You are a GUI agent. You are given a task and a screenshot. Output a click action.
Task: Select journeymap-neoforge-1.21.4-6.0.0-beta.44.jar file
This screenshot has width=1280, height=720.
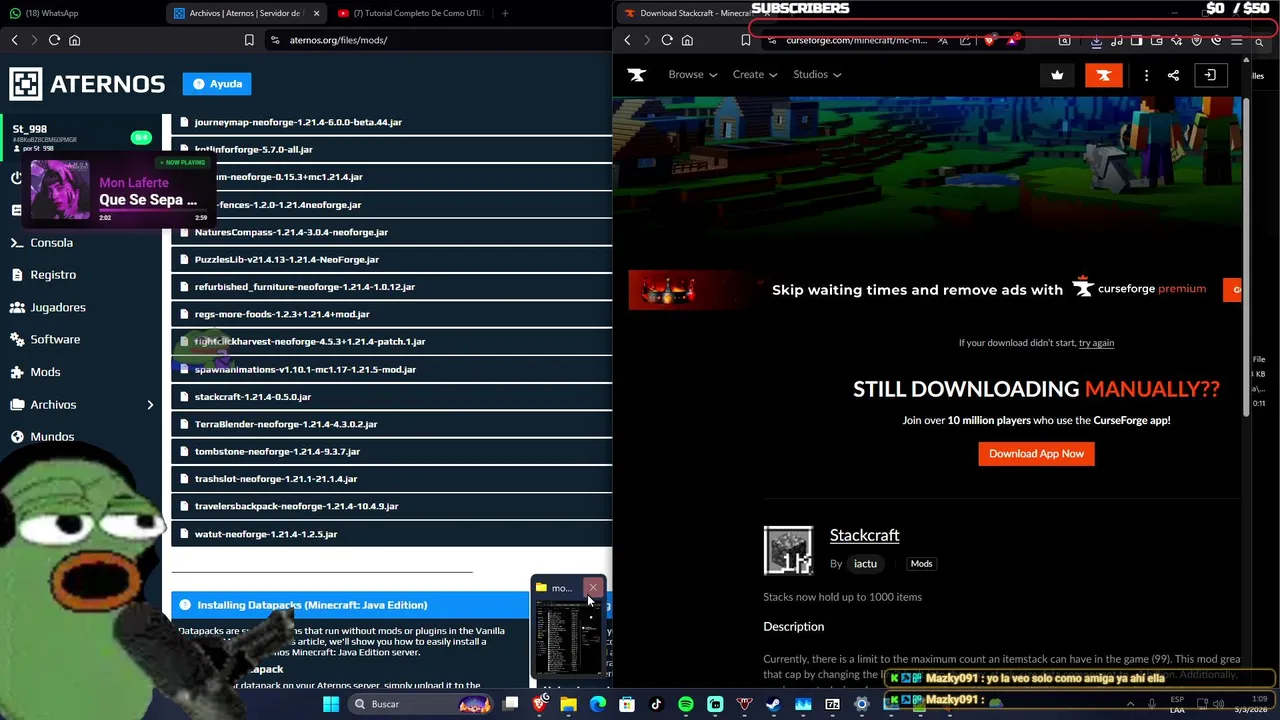(x=391, y=122)
